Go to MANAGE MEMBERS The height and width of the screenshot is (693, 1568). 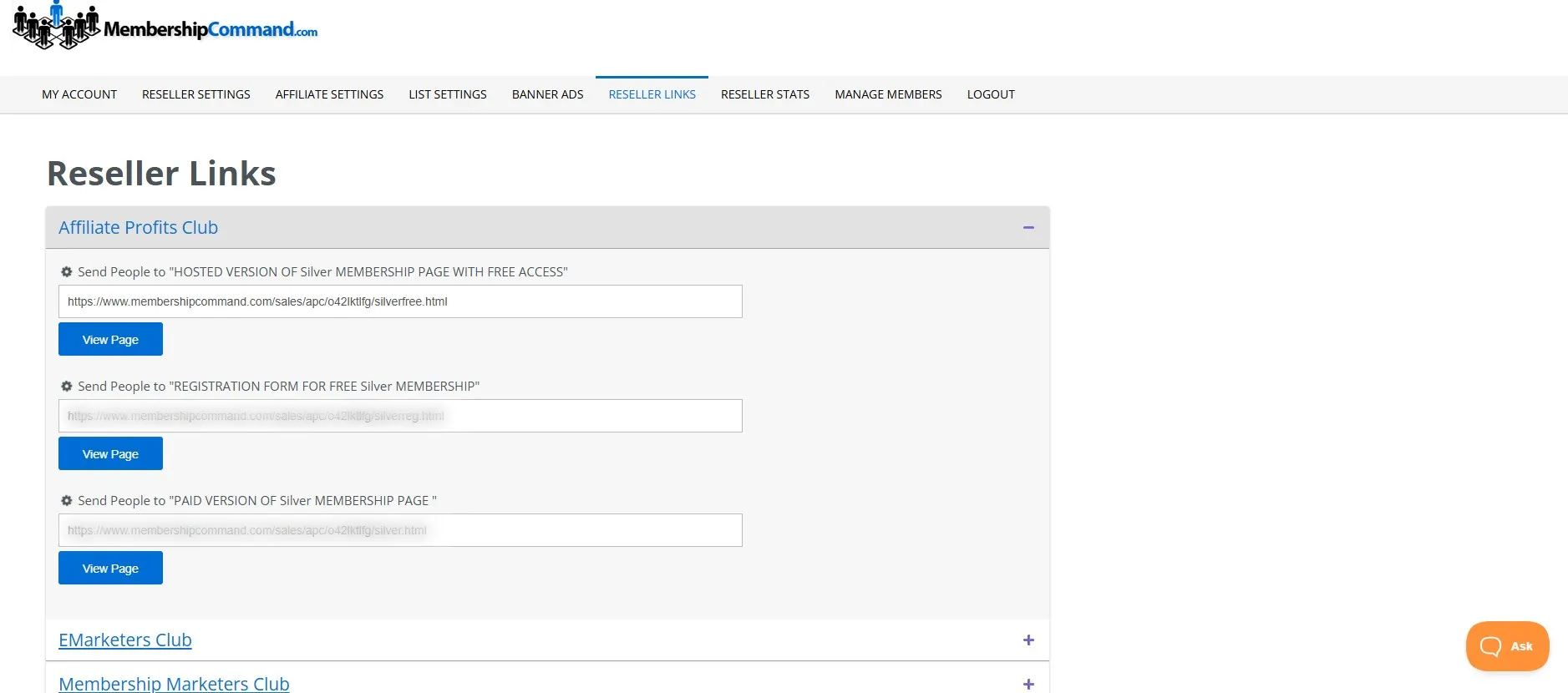coord(888,94)
